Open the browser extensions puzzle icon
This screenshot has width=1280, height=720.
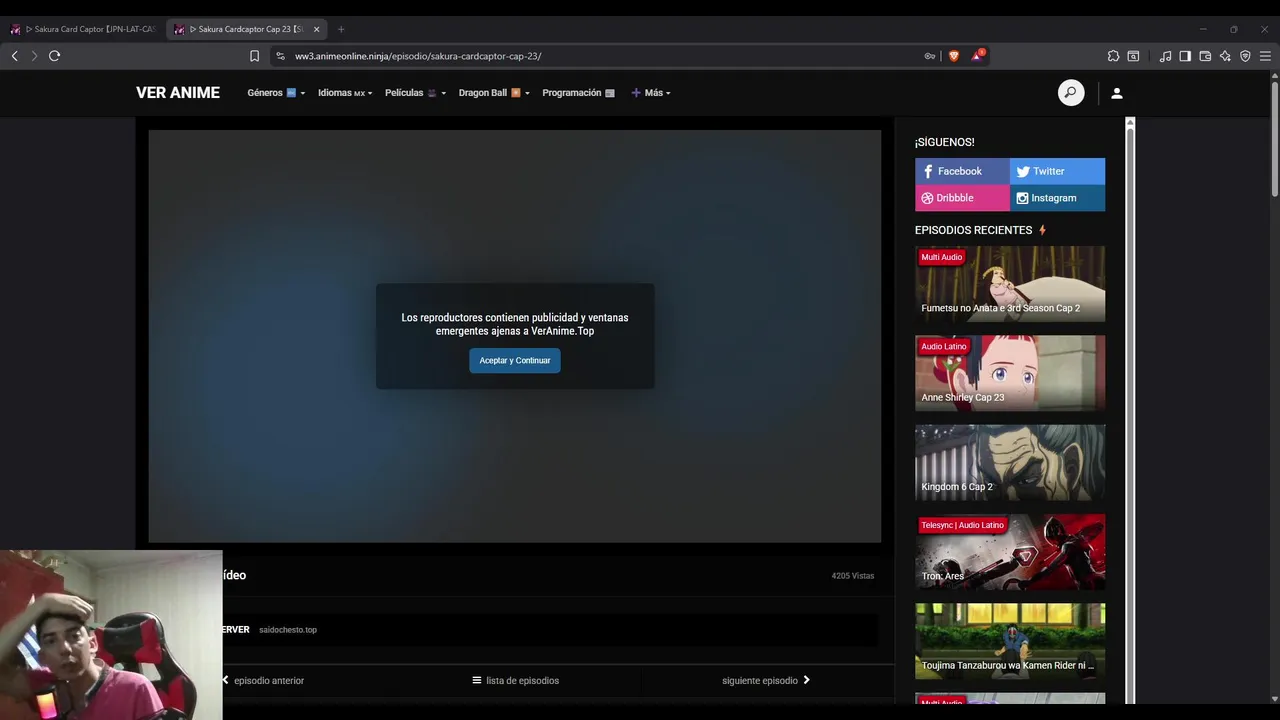click(1113, 56)
